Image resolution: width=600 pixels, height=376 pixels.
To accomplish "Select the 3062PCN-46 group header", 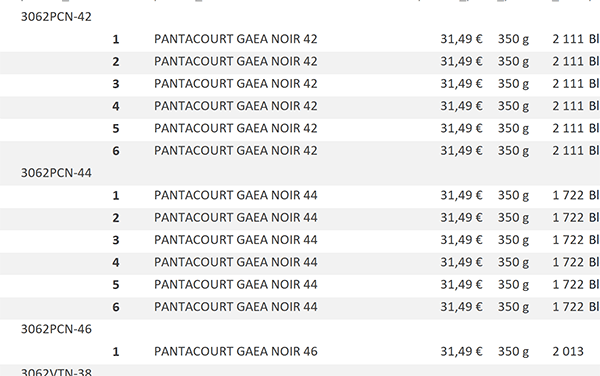I will [x=56, y=329].
